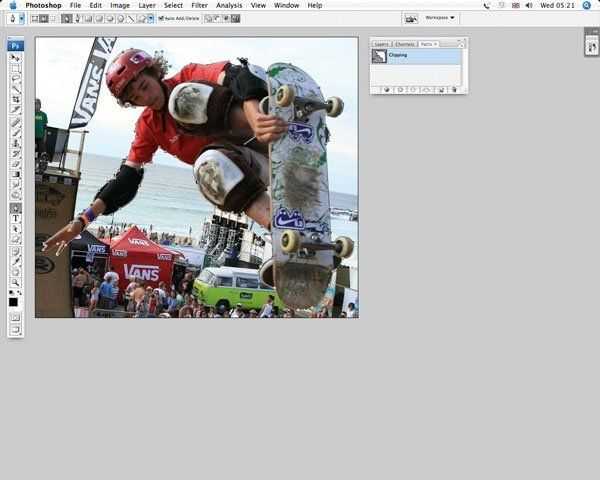The height and width of the screenshot is (480, 600).
Task: Select the Clipping path thumbnail
Action: click(x=379, y=56)
